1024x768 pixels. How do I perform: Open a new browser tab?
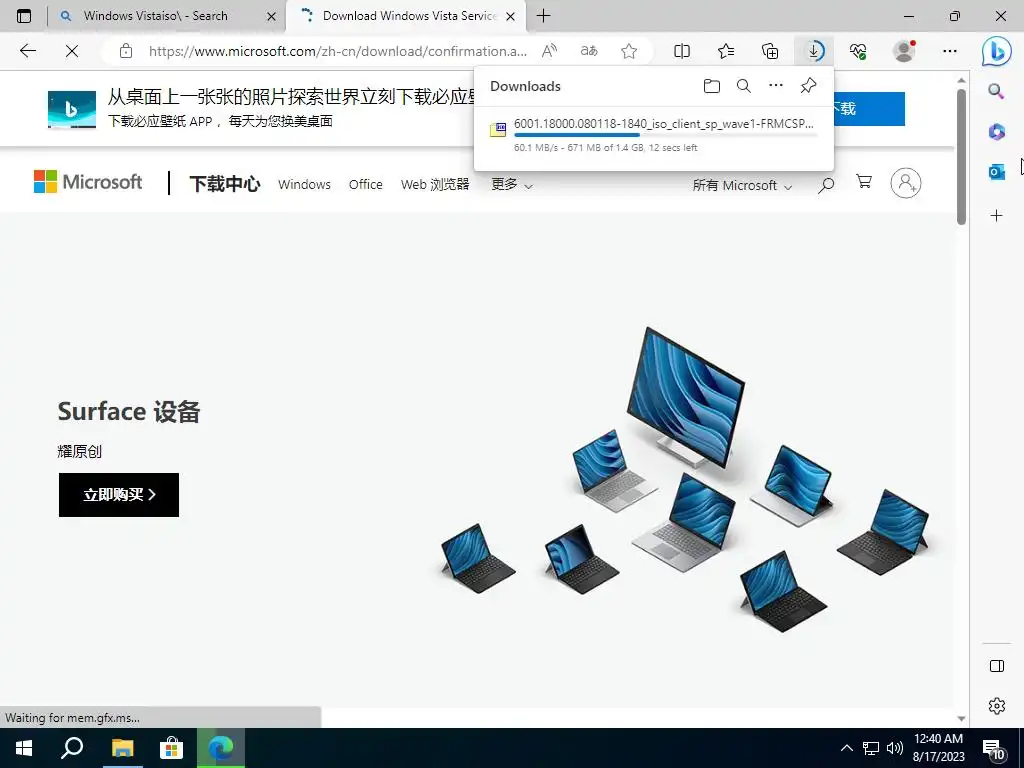(543, 16)
